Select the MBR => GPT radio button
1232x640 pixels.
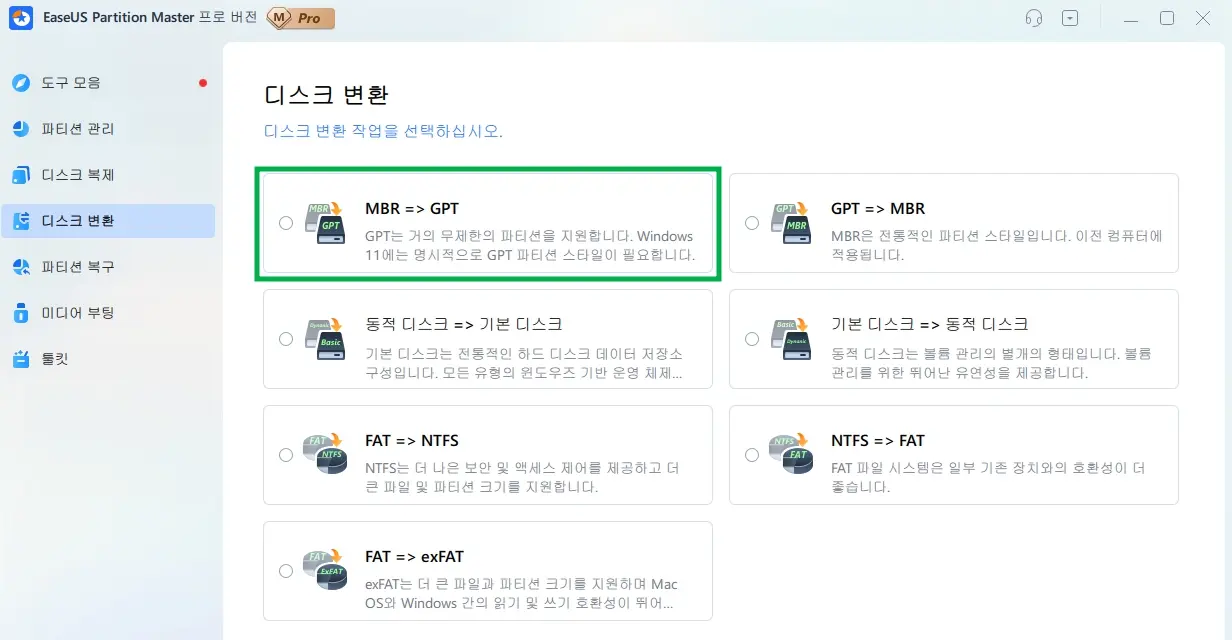point(285,223)
